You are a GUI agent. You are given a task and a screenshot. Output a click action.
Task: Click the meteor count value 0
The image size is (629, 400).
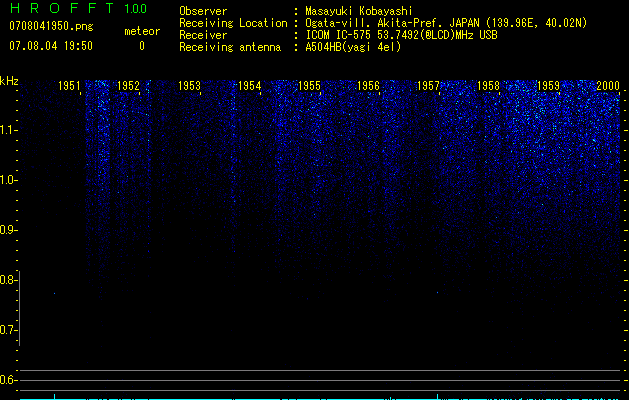point(142,46)
